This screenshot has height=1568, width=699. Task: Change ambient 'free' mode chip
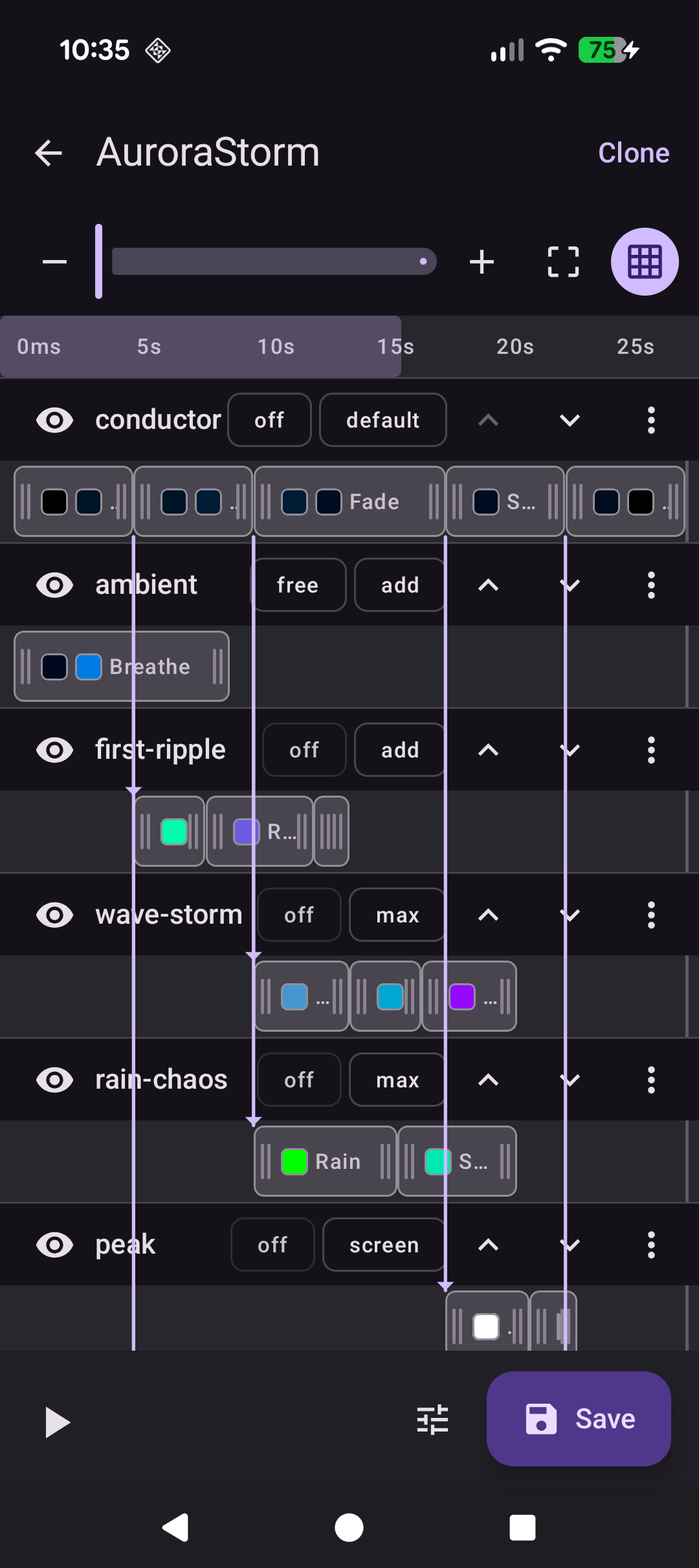tap(298, 585)
